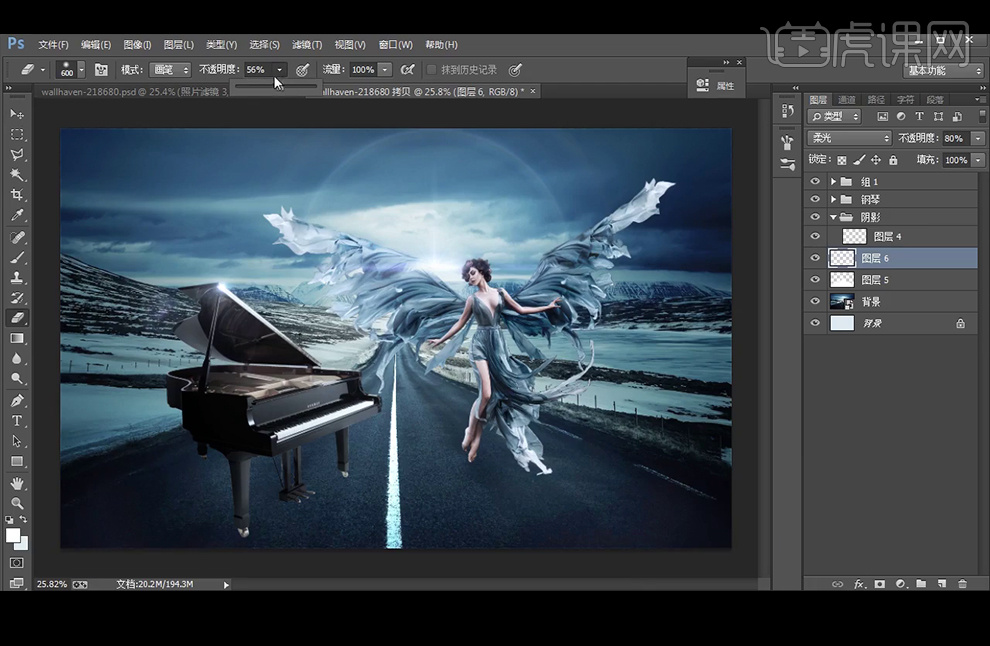
Task: Select the Crop tool
Action: (x=17, y=195)
